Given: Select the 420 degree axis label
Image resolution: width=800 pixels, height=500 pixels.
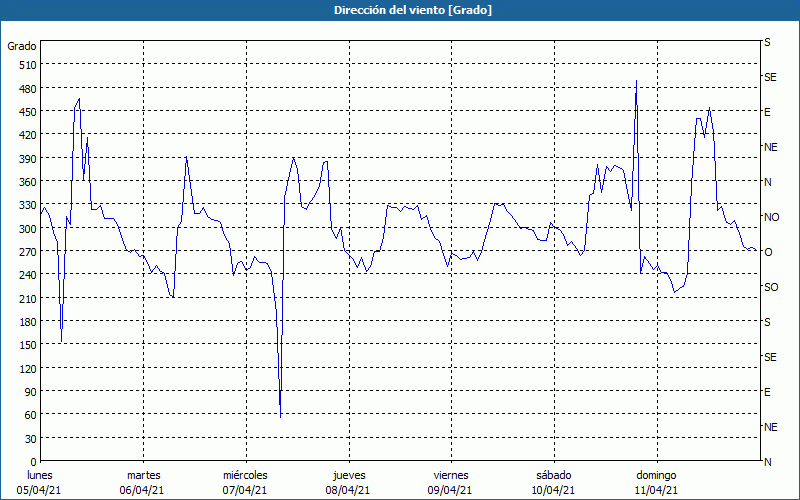Looking at the screenshot, I should point(28,135).
